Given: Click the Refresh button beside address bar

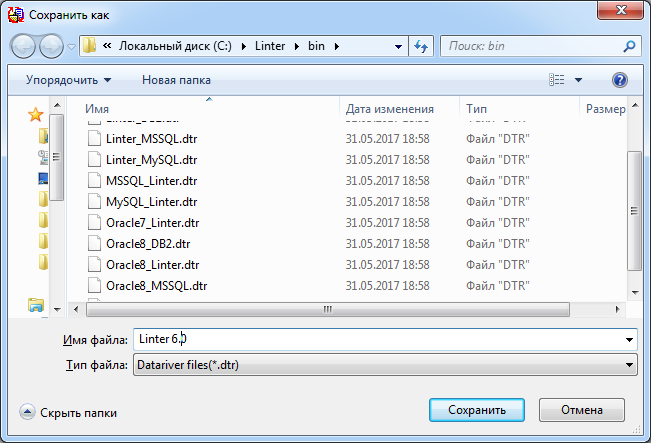Looking at the screenshot, I should (421, 46).
